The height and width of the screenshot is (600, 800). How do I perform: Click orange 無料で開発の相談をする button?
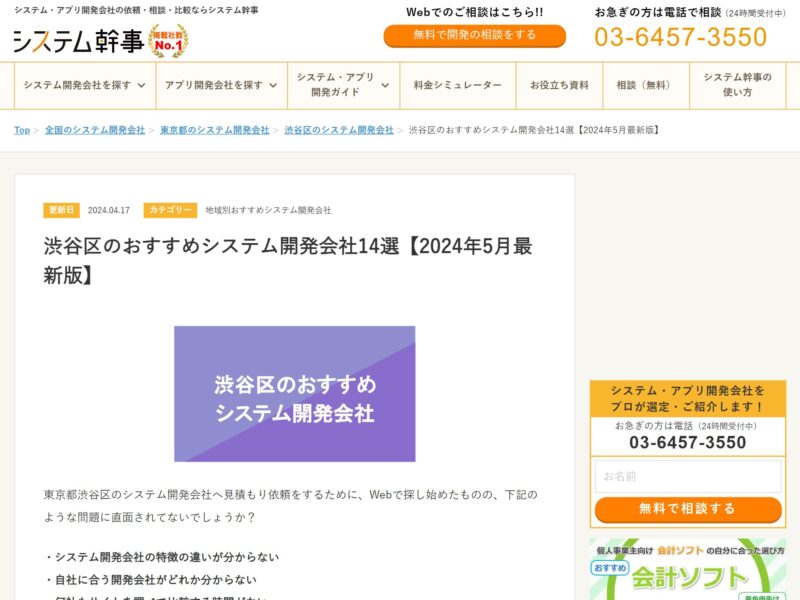(474, 35)
